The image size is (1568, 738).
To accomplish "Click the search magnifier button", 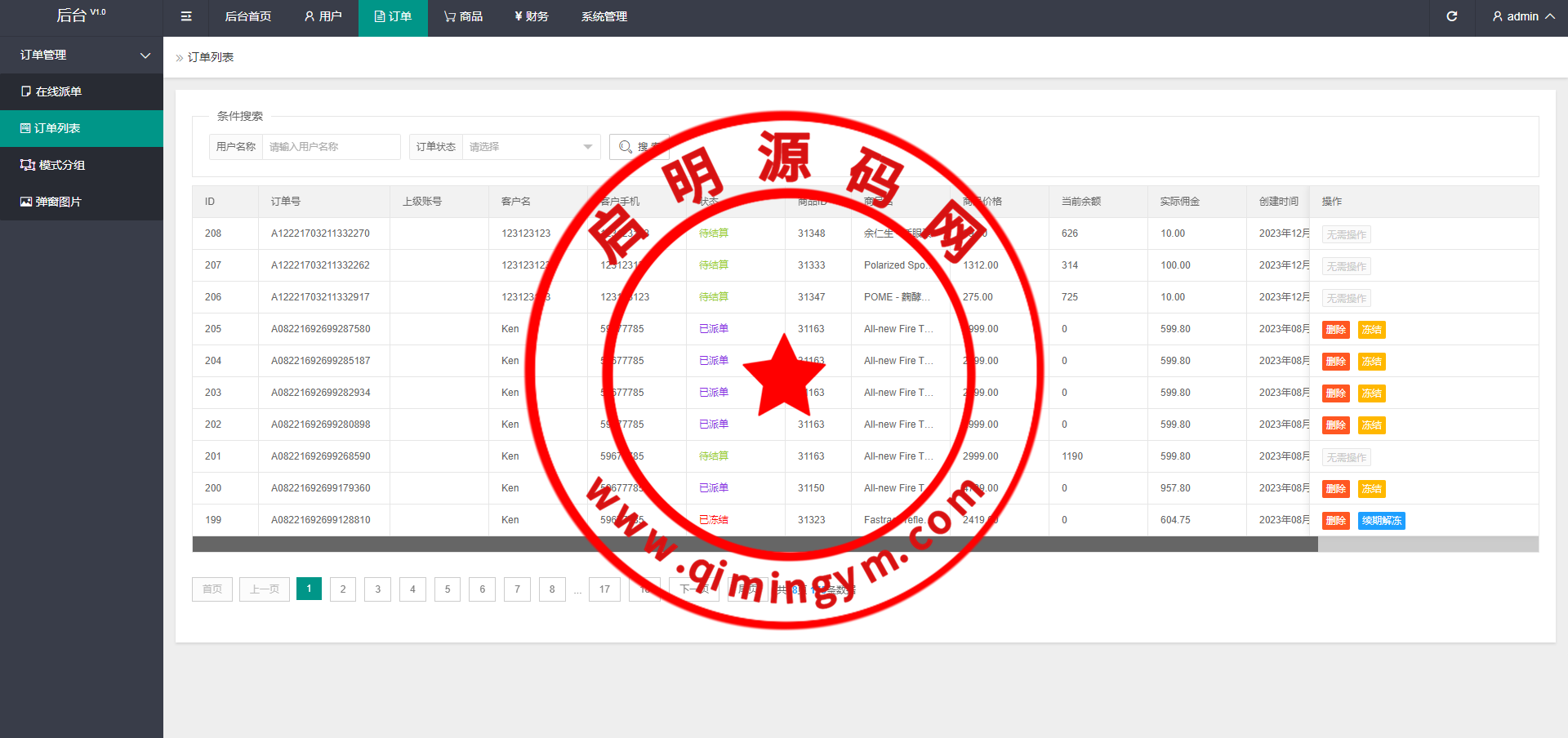I will [x=639, y=147].
